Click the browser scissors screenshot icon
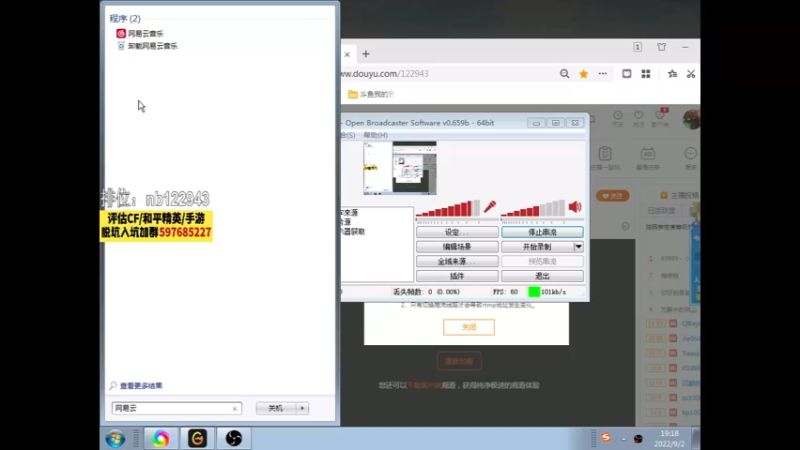The height and width of the screenshot is (450, 800). (691, 74)
